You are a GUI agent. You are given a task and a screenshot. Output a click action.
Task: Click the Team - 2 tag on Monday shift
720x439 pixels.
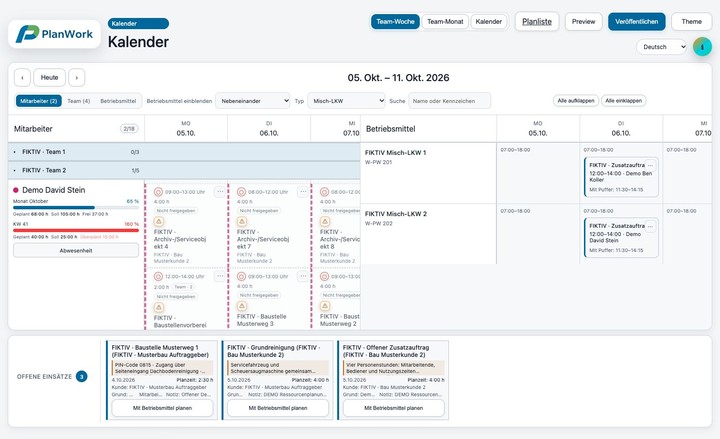(x=183, y=287)
